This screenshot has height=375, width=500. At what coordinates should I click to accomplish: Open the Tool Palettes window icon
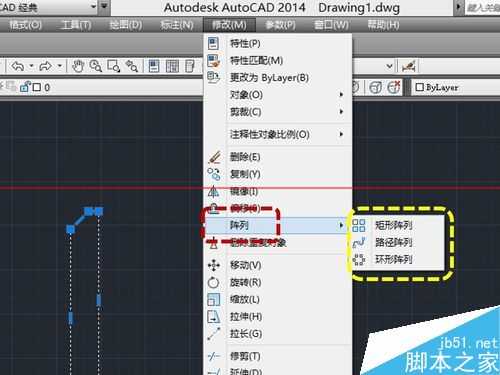point(190,66)
